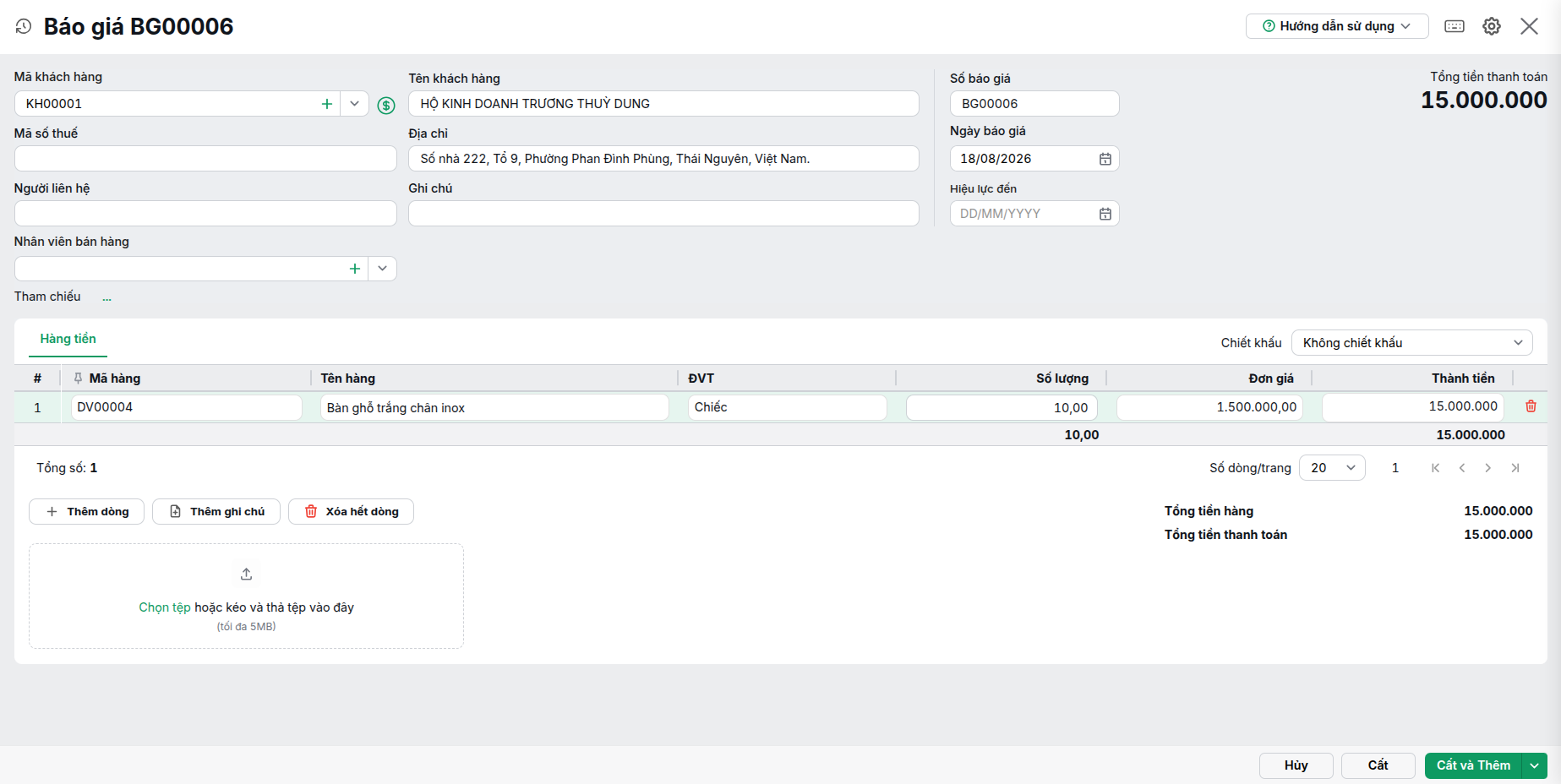Click the Địa chỉ field

coord(663,159)
